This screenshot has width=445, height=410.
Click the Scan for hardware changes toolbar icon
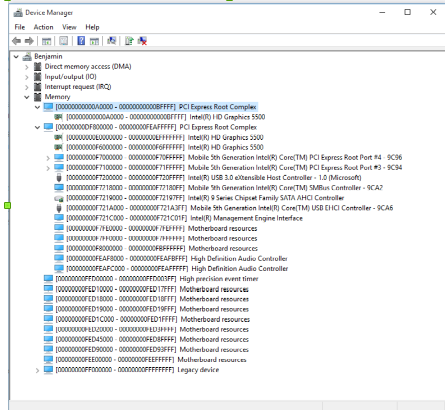tap(112, 41)
